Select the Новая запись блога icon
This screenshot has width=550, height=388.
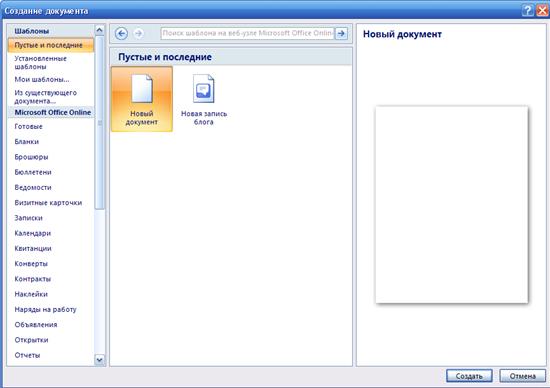pyautogui.click(x=204, y=99)
